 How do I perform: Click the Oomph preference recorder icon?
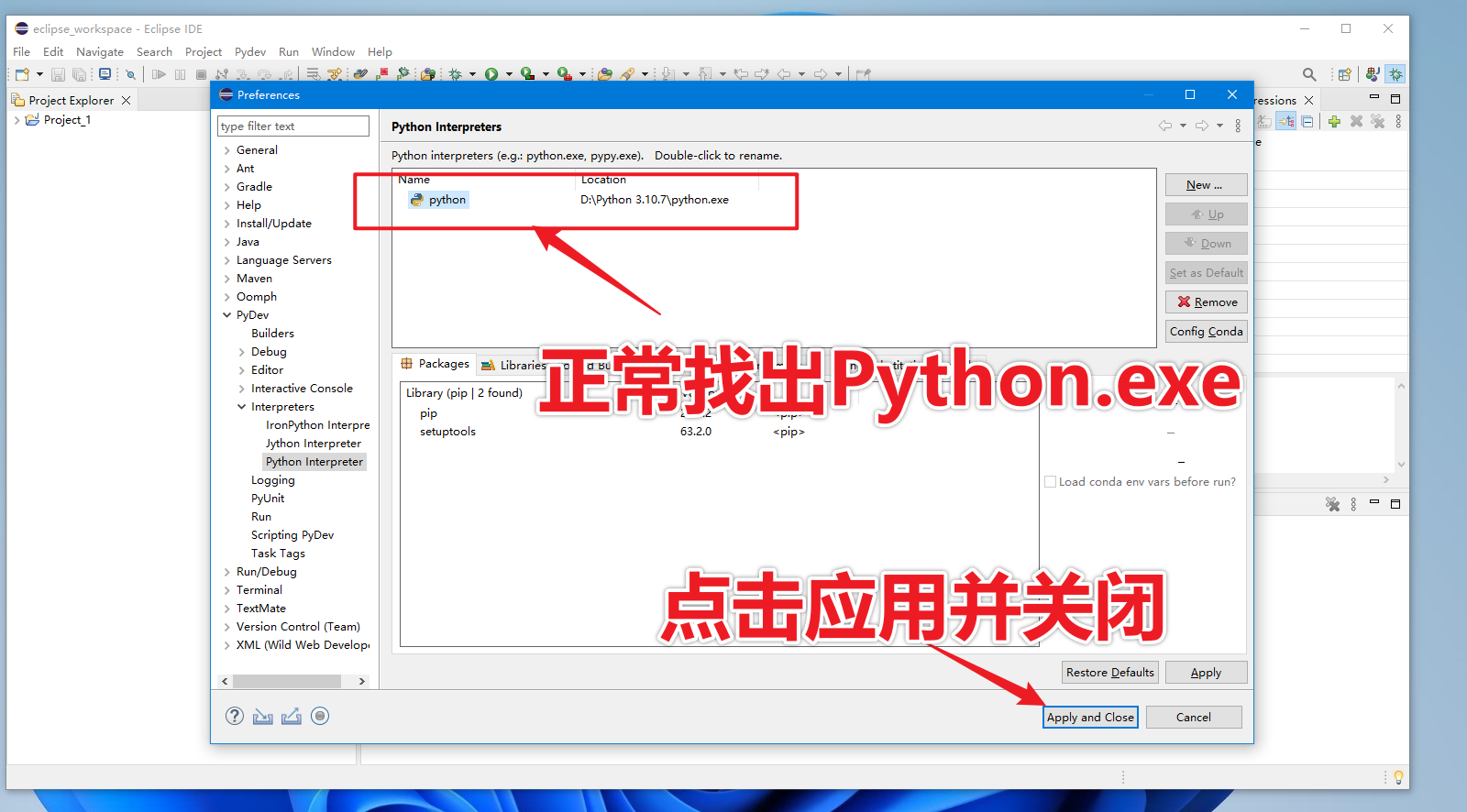coord(320,717)
